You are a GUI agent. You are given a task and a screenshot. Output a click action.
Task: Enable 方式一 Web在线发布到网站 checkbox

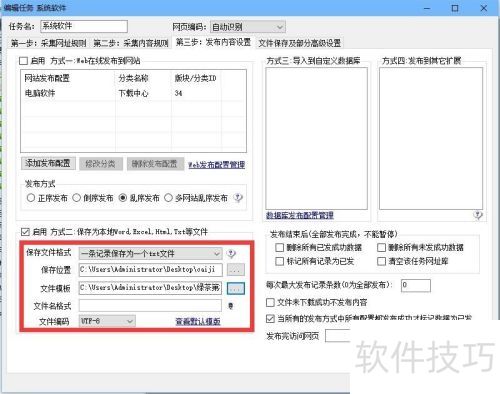(23, 61)
